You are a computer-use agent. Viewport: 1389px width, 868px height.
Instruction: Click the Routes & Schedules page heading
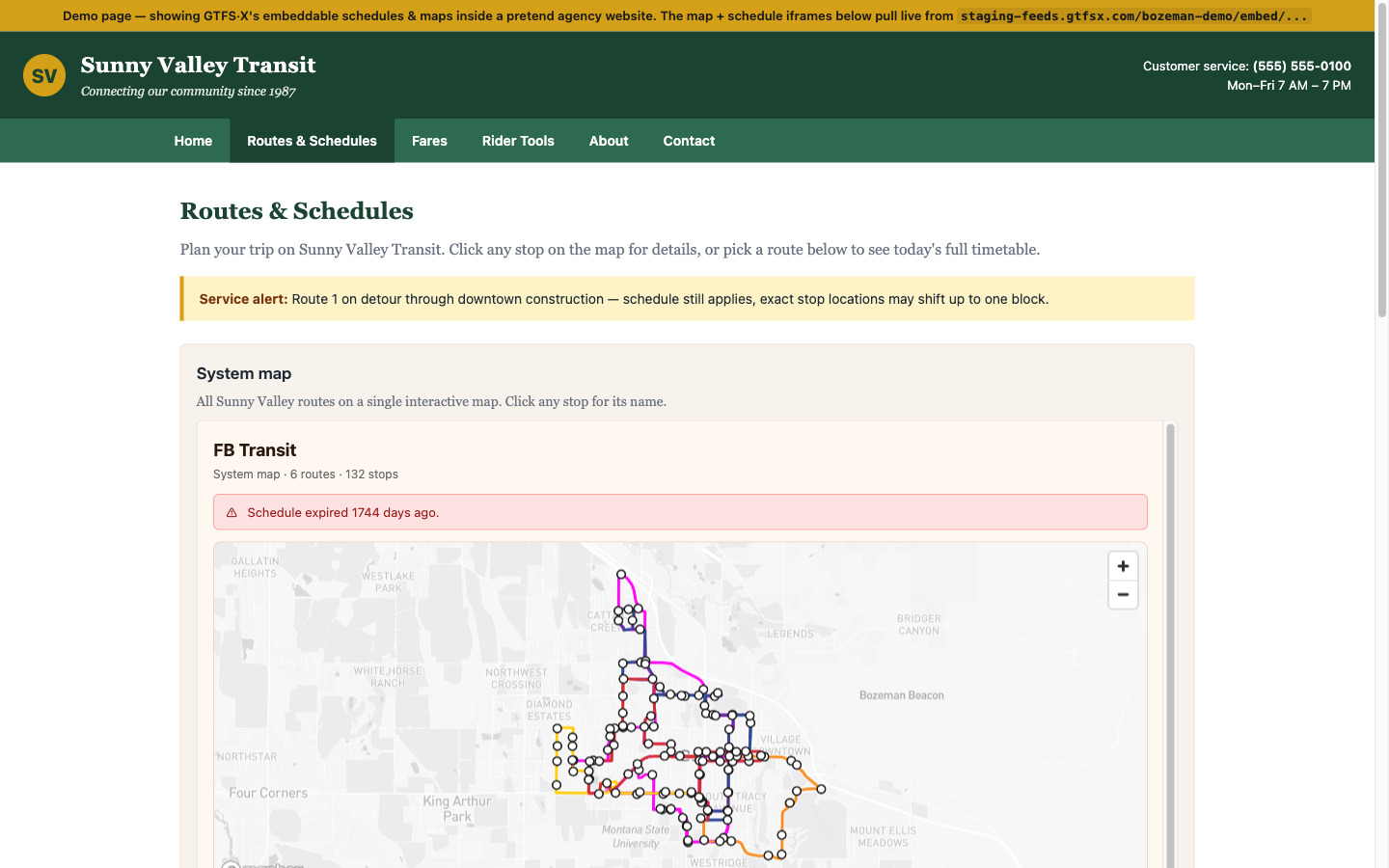[297, 210]
